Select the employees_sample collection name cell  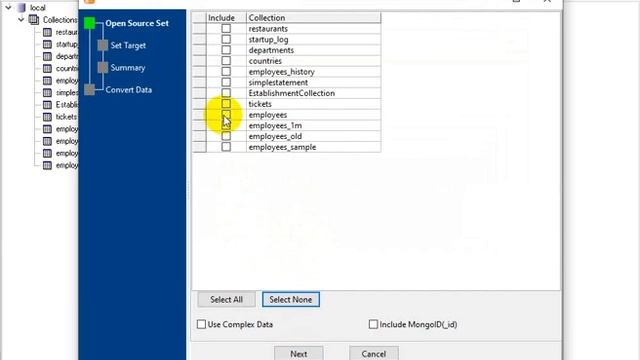point(313,147)
